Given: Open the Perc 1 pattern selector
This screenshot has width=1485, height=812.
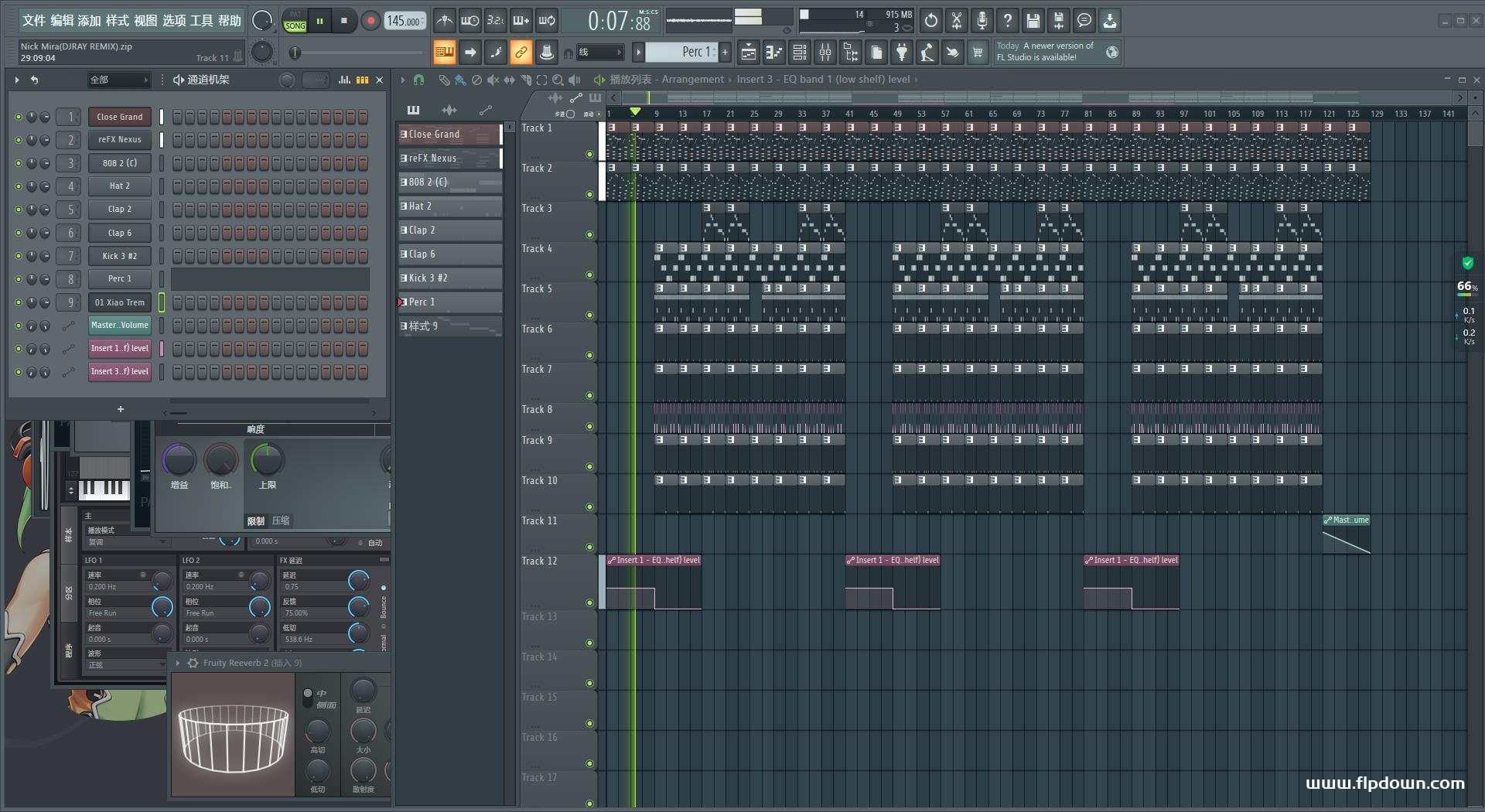Looking at the screenshot, I should click(x=683, y=52).
